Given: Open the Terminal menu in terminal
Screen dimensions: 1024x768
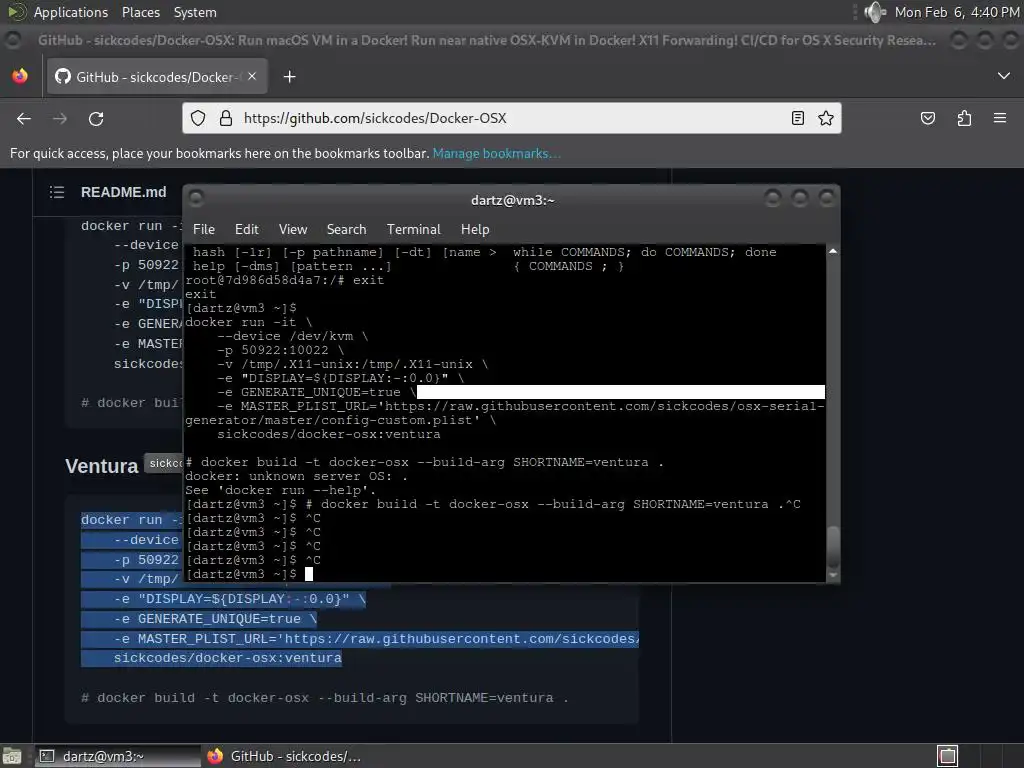Looking at the screenshot, I should tap(413, 229).
